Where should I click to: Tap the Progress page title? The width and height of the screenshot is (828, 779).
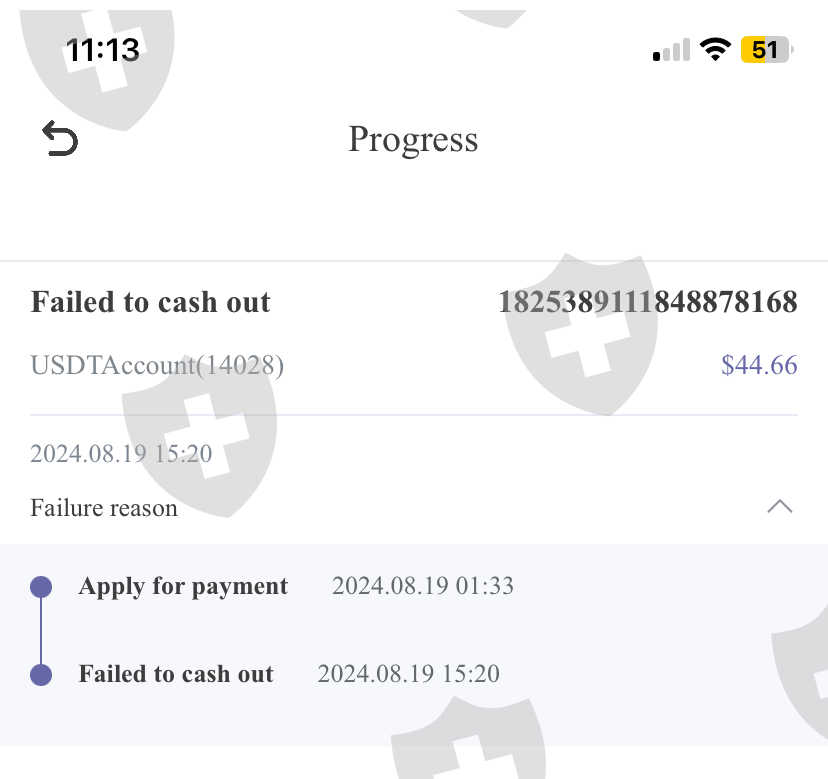[x=413, y=139]
